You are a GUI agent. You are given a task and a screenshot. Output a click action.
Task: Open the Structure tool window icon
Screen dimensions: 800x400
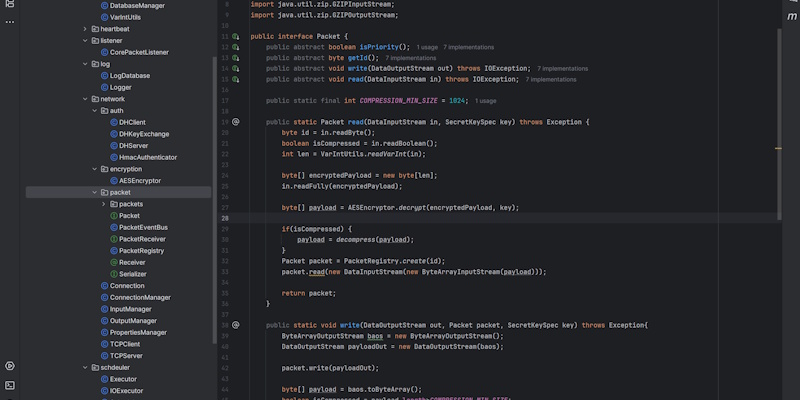click(10, 4)
